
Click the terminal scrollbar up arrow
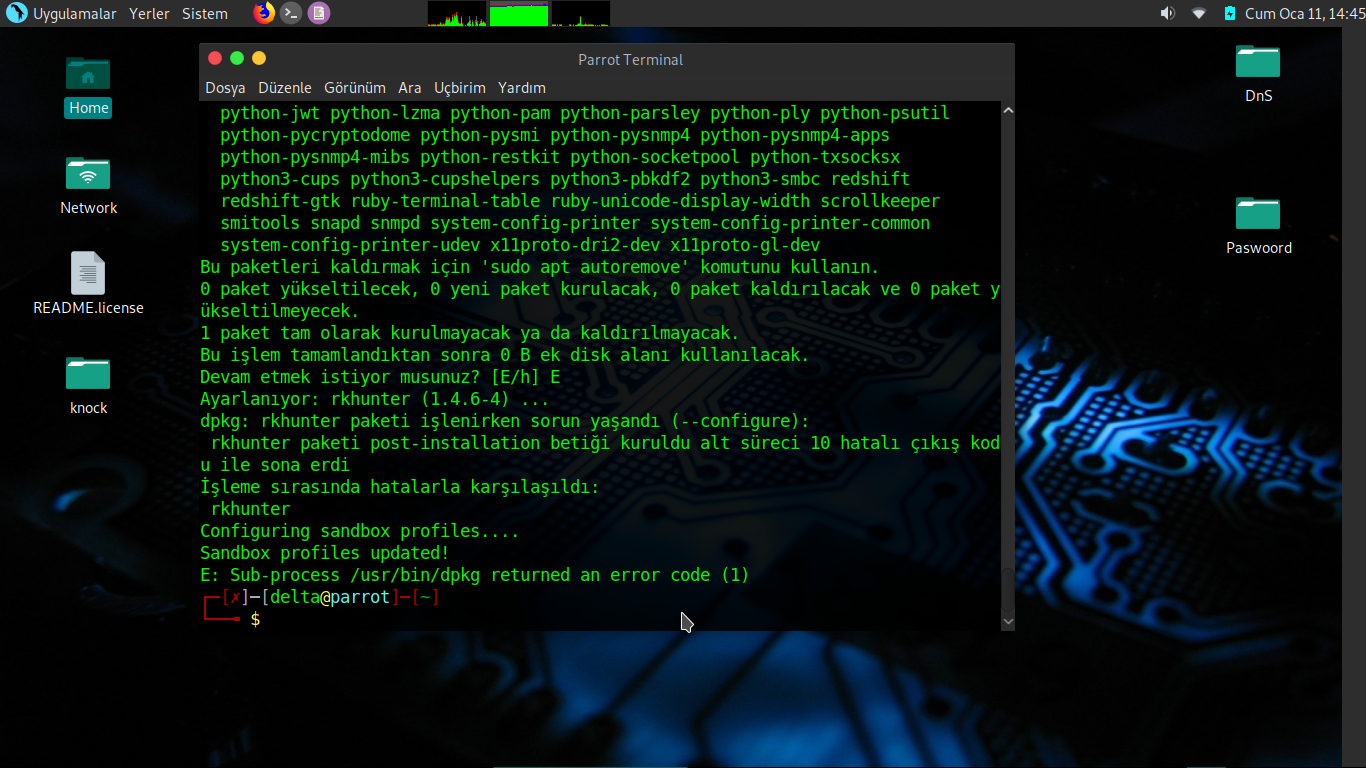(x=1008, y=110)
